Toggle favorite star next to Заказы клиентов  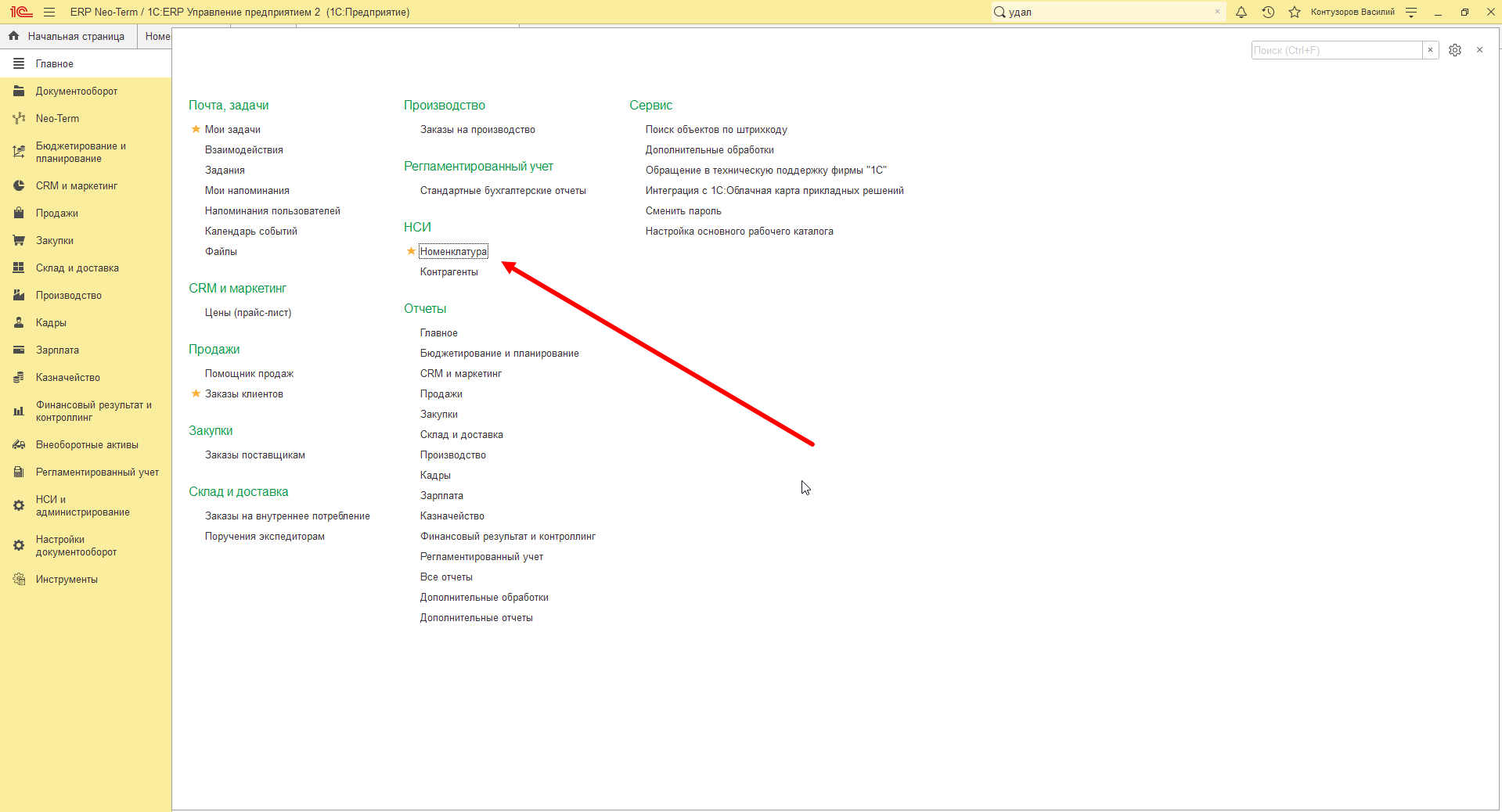coord(196,393)
